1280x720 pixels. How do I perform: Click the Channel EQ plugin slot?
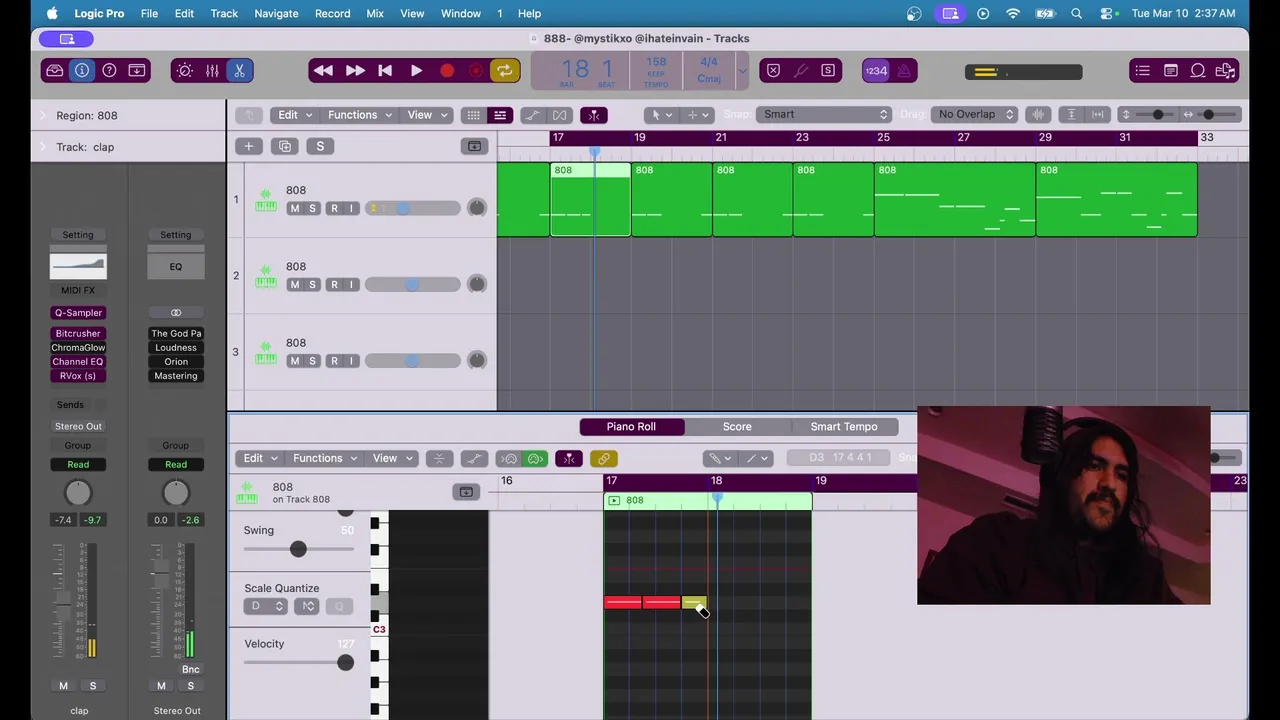[78, 362]
